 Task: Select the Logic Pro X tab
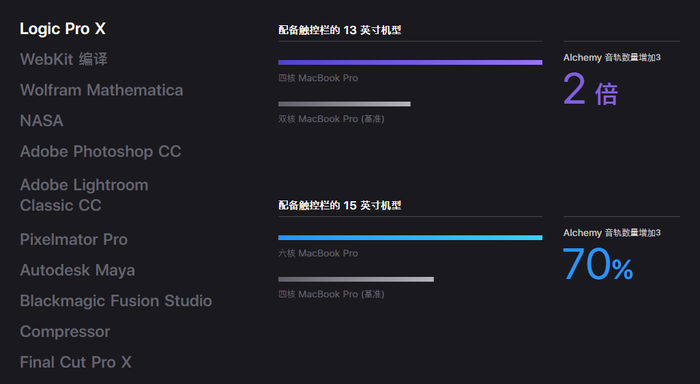click(62, 29)
